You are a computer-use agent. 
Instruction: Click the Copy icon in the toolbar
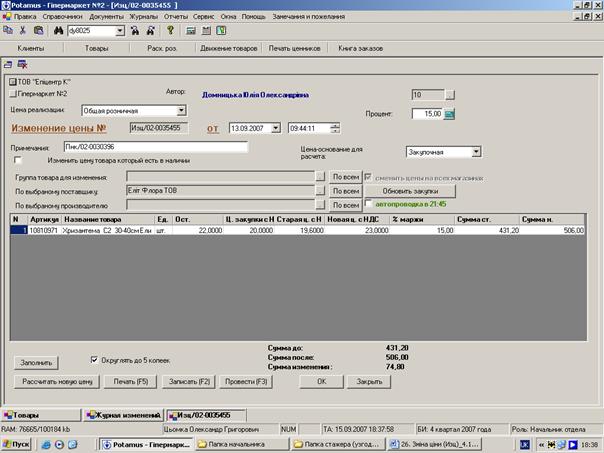[8, 30]
